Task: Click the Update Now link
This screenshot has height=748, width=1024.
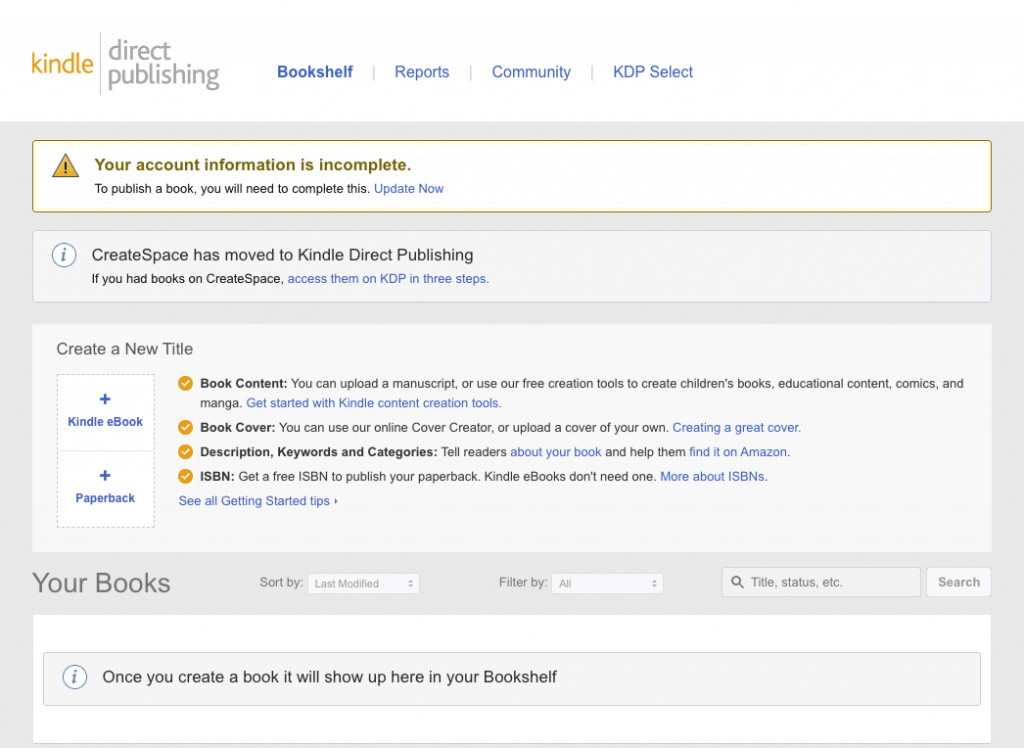Action: tap(409, 188)
